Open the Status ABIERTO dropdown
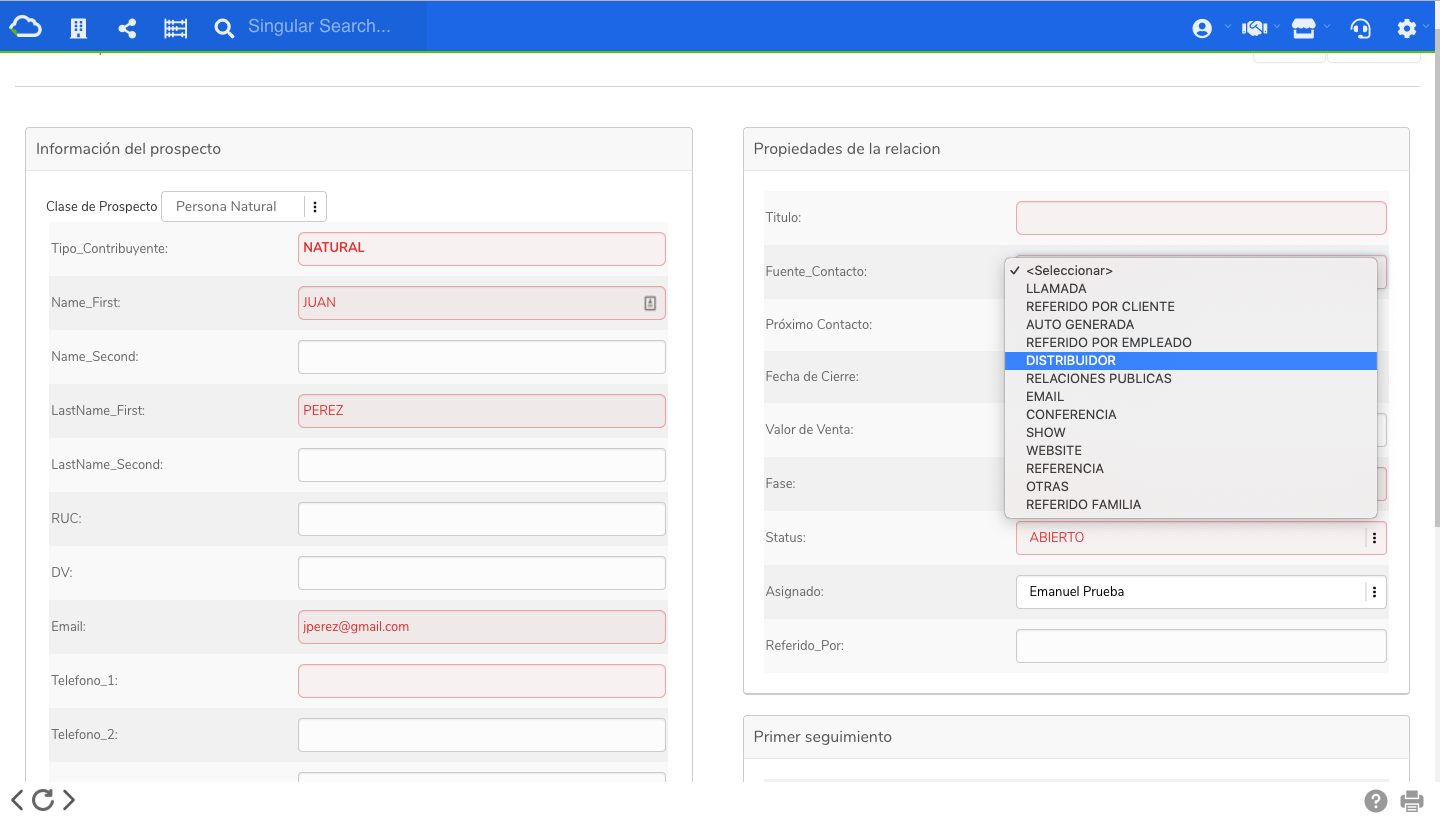Viewport: 1440px width, 822px height. pos(1374,538)
